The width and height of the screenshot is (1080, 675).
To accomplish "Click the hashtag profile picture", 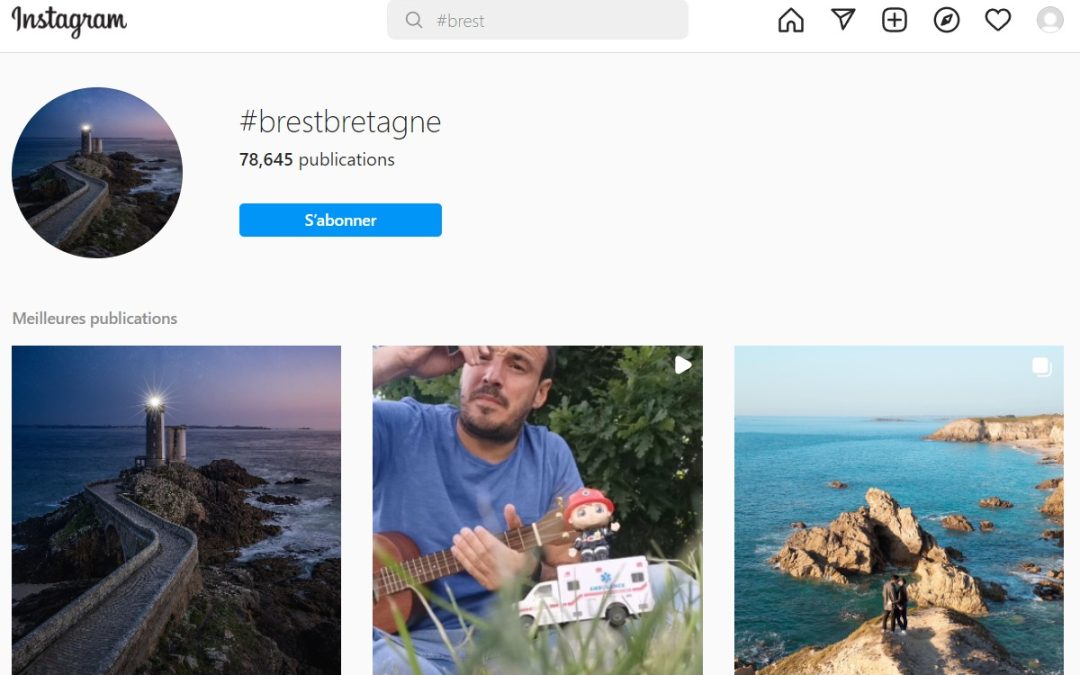I will (x=97, y=173).
